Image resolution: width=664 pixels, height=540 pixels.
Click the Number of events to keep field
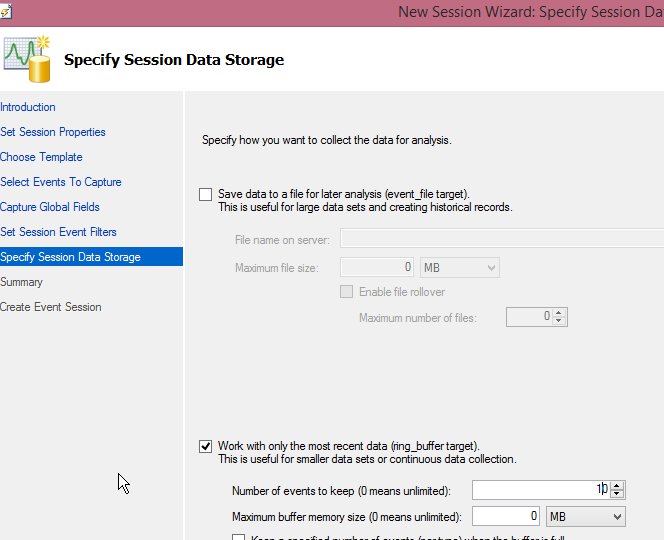[x=540, y=490]
